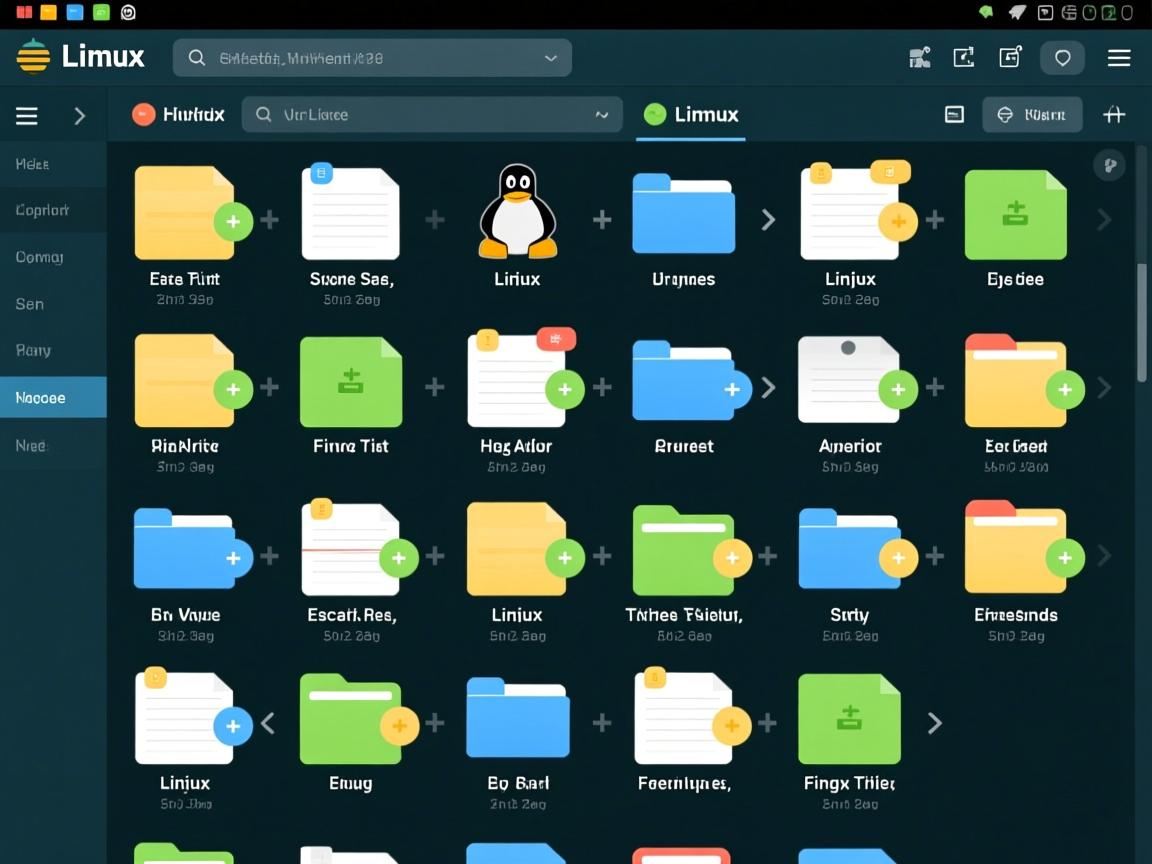
Task: Click the Küsnt filter button
Action: click(1032, 114)
